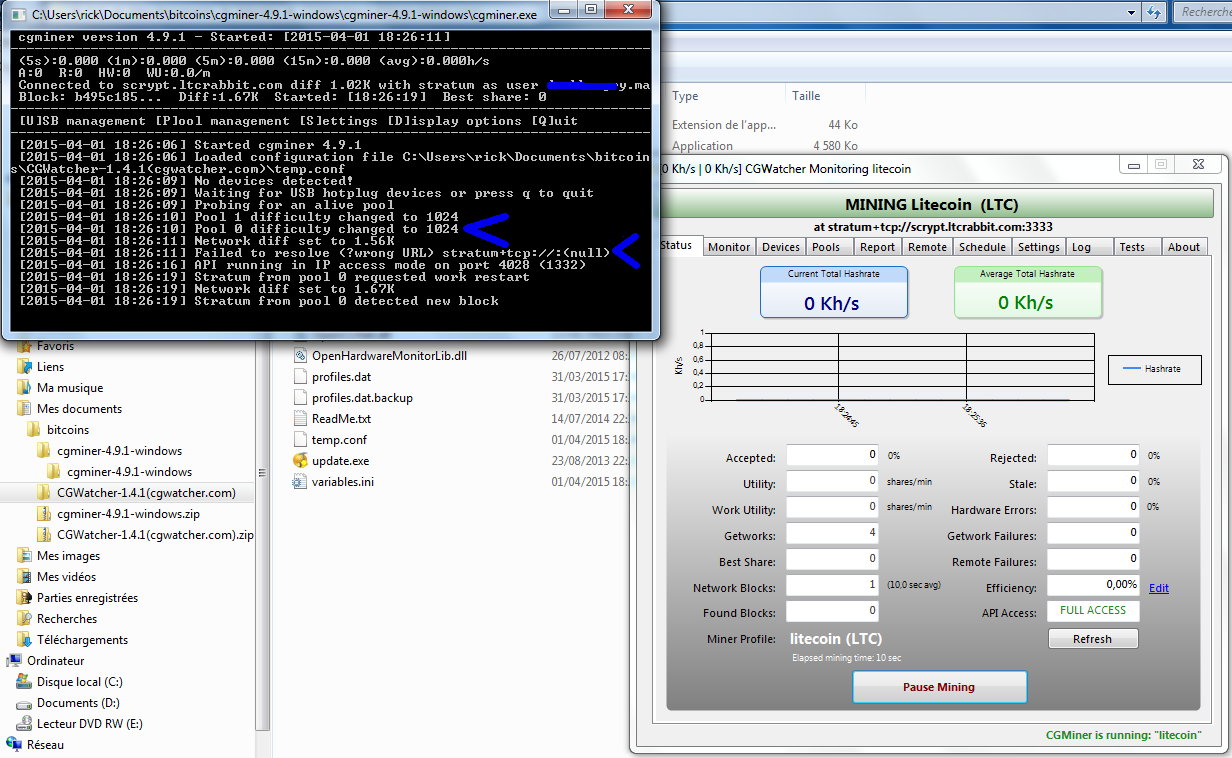Screen dimensions: 1232x758
Task: Open Téléchargements folder icon
Action: click(x=24, y=640)
